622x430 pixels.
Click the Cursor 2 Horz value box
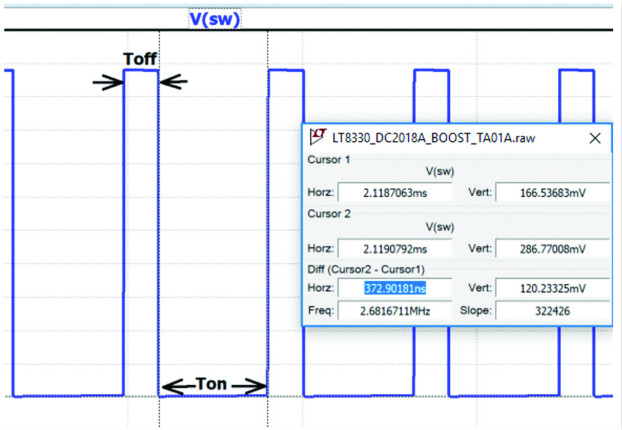[395, 248]
